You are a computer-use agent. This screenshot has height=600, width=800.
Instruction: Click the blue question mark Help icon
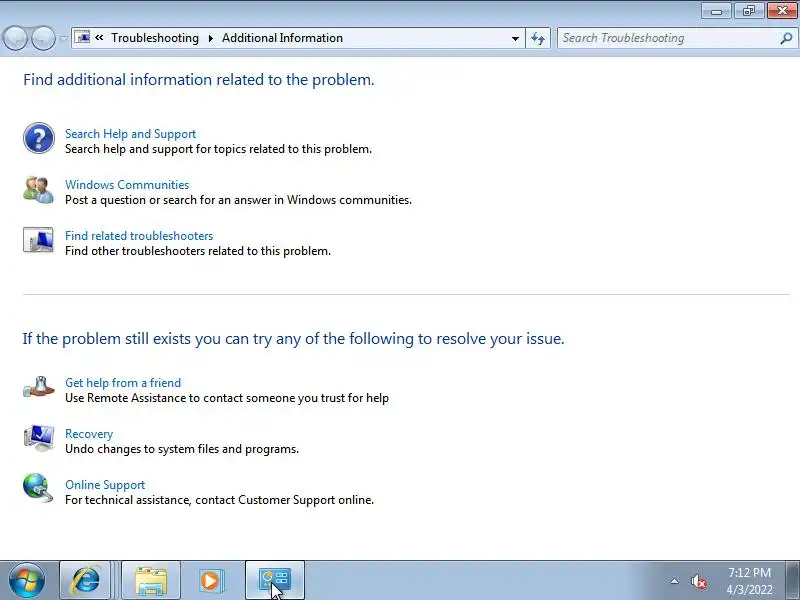pyautogui.click(x=39, y=138)
